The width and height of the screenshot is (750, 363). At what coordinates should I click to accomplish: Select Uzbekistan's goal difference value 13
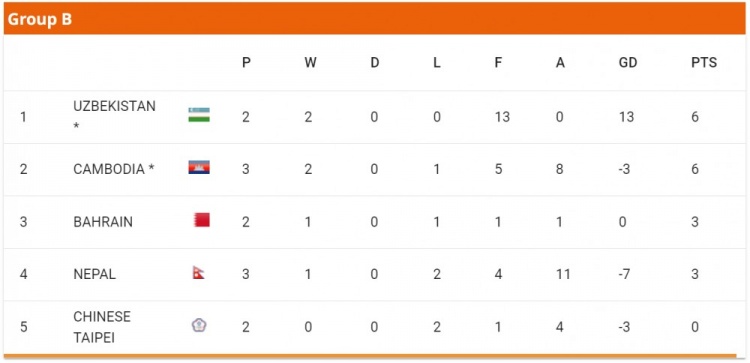pos(626,117)
